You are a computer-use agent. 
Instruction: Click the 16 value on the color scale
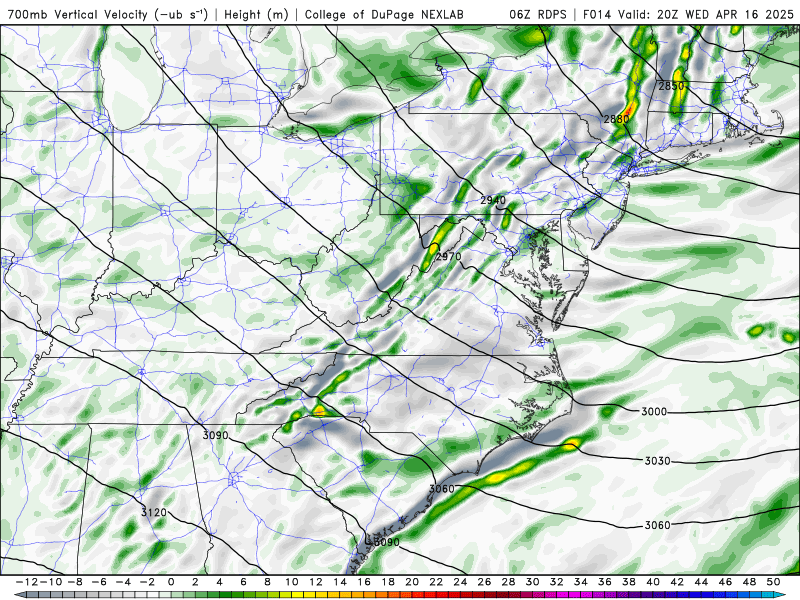pyautogui.click(x=364, y=582)
